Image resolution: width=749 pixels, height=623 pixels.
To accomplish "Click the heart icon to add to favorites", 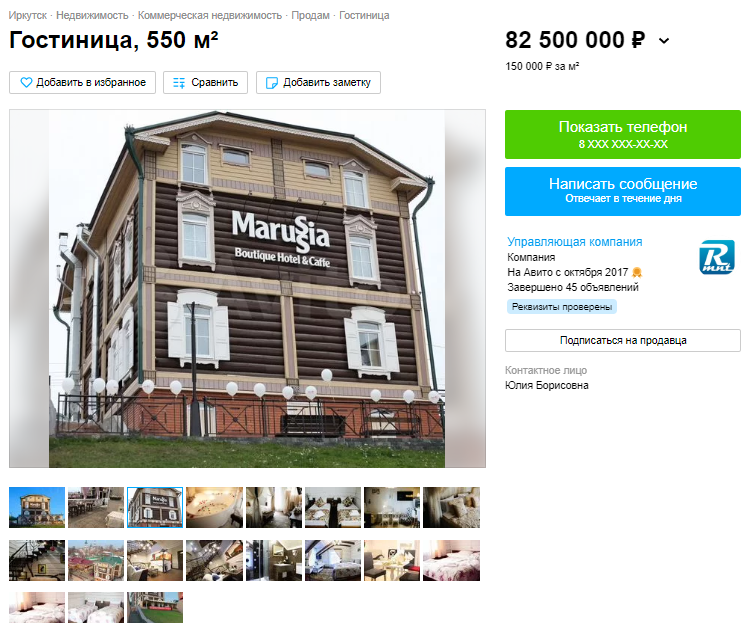I will 26,83.
